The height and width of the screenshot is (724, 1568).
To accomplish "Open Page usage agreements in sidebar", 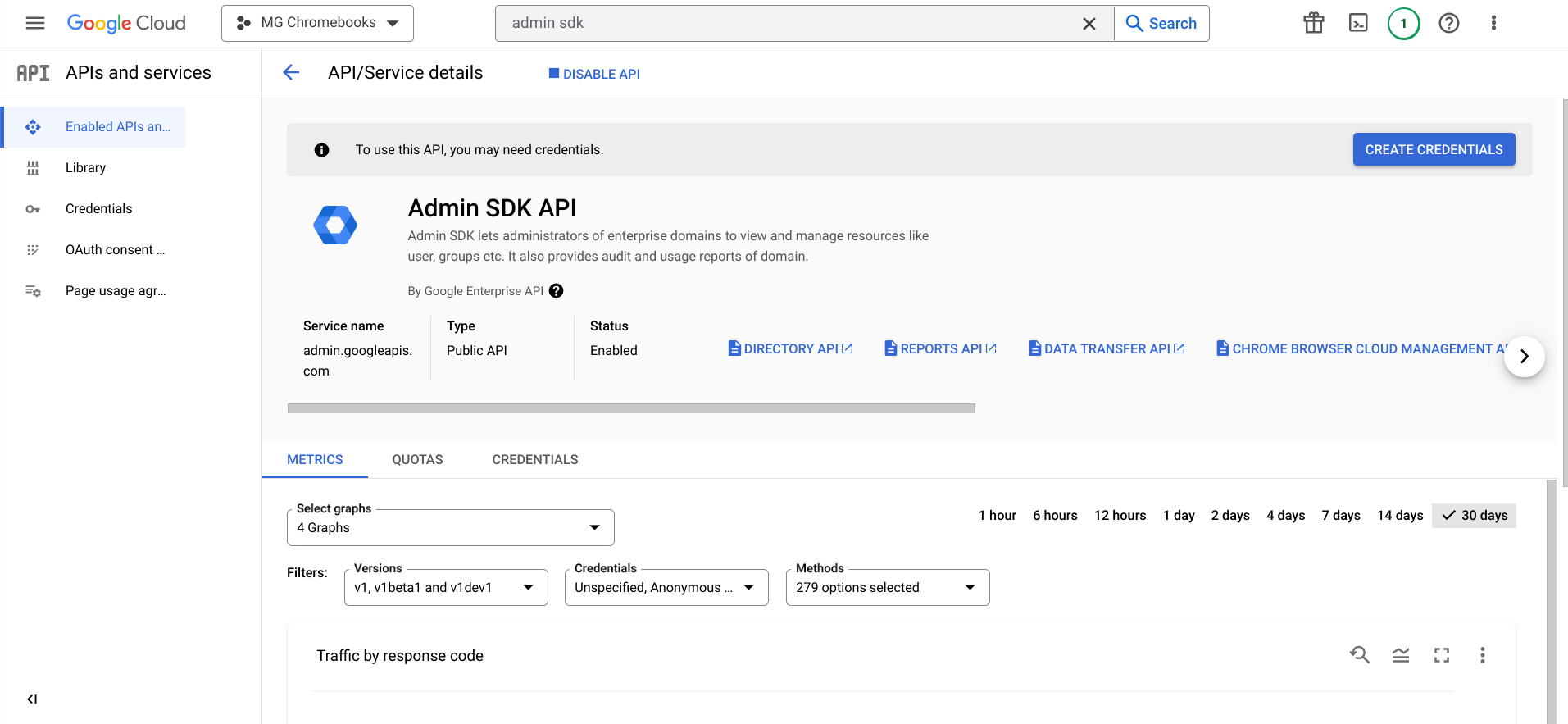I will coord(116,291).
